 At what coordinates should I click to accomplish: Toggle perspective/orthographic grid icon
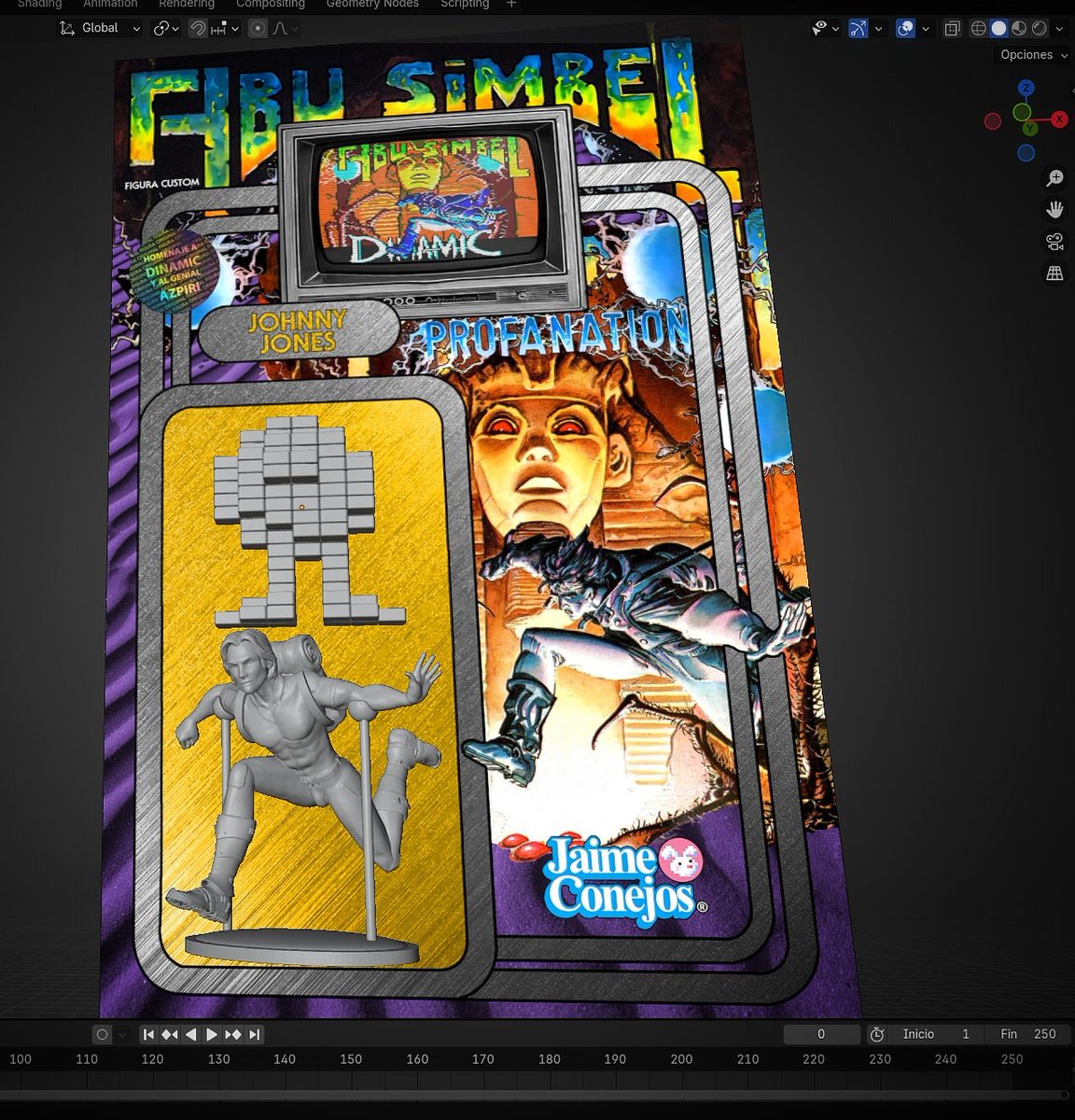1054,273
